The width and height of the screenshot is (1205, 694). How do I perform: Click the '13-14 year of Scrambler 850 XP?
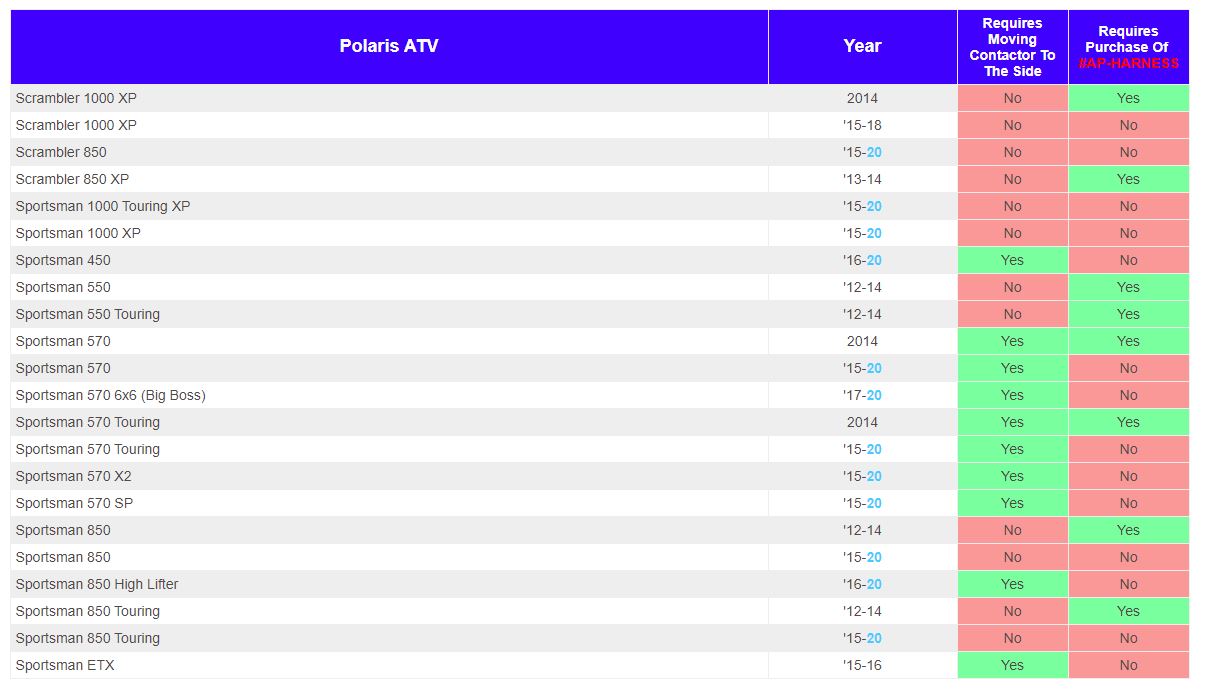[x=862, y=179]
